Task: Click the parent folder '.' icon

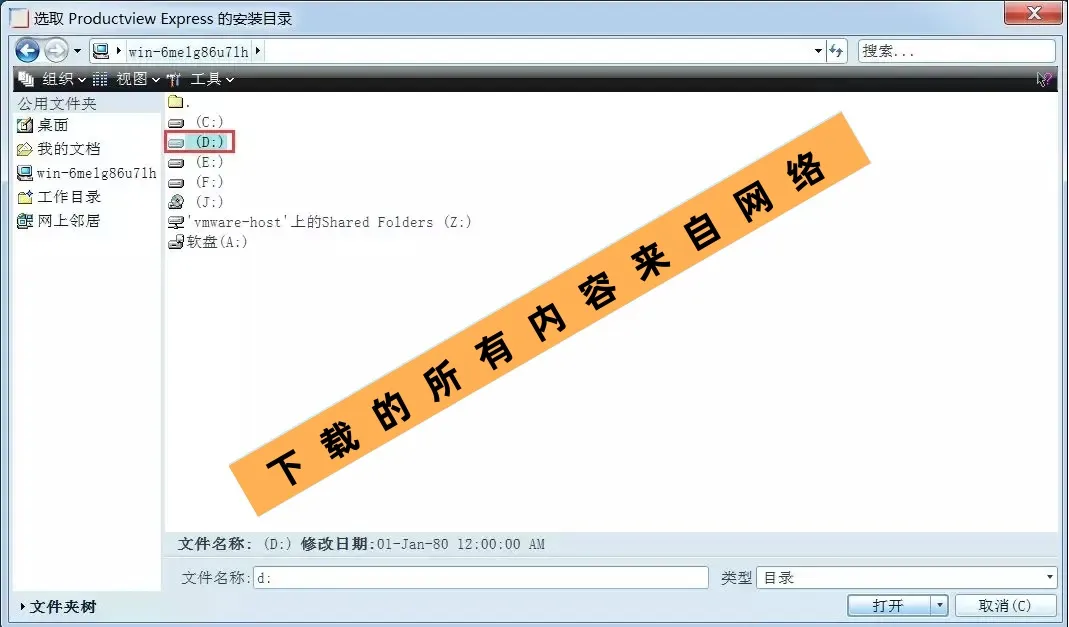Action: [x=176, y=102]
